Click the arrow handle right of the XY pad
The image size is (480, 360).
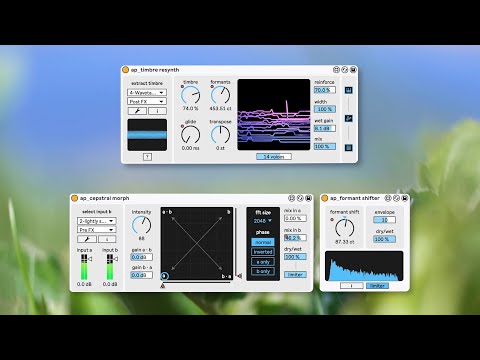click(239, 276)
